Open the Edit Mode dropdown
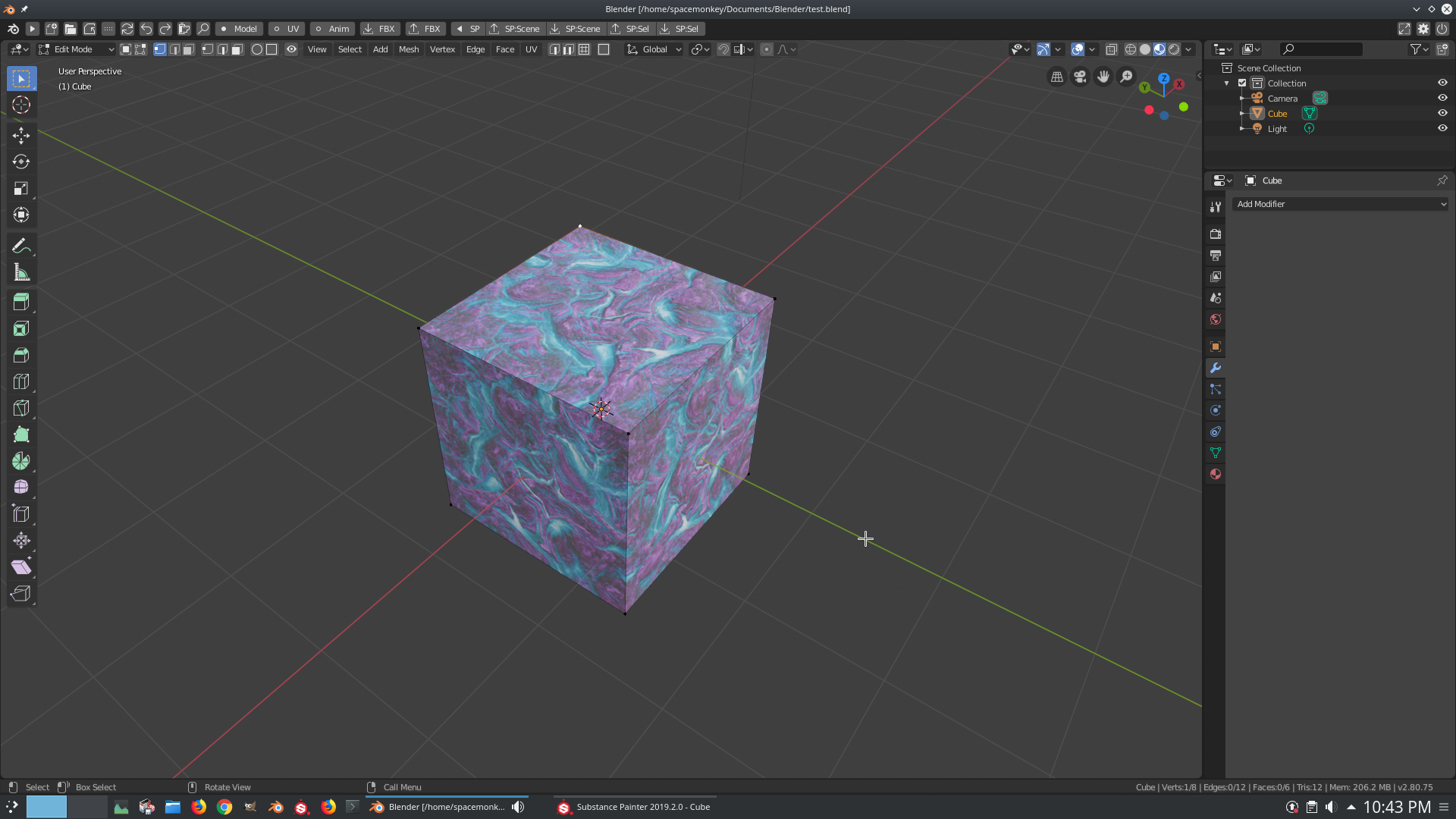The height and width of the screenshot is (819, 1456). tap(76, 49)
